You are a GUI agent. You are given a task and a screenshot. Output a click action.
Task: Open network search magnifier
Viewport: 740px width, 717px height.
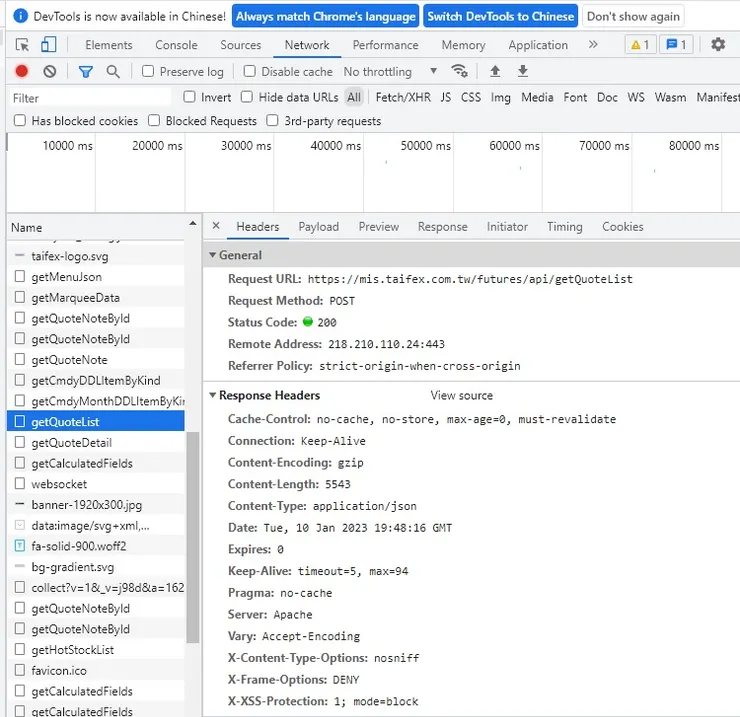(113, 72)
